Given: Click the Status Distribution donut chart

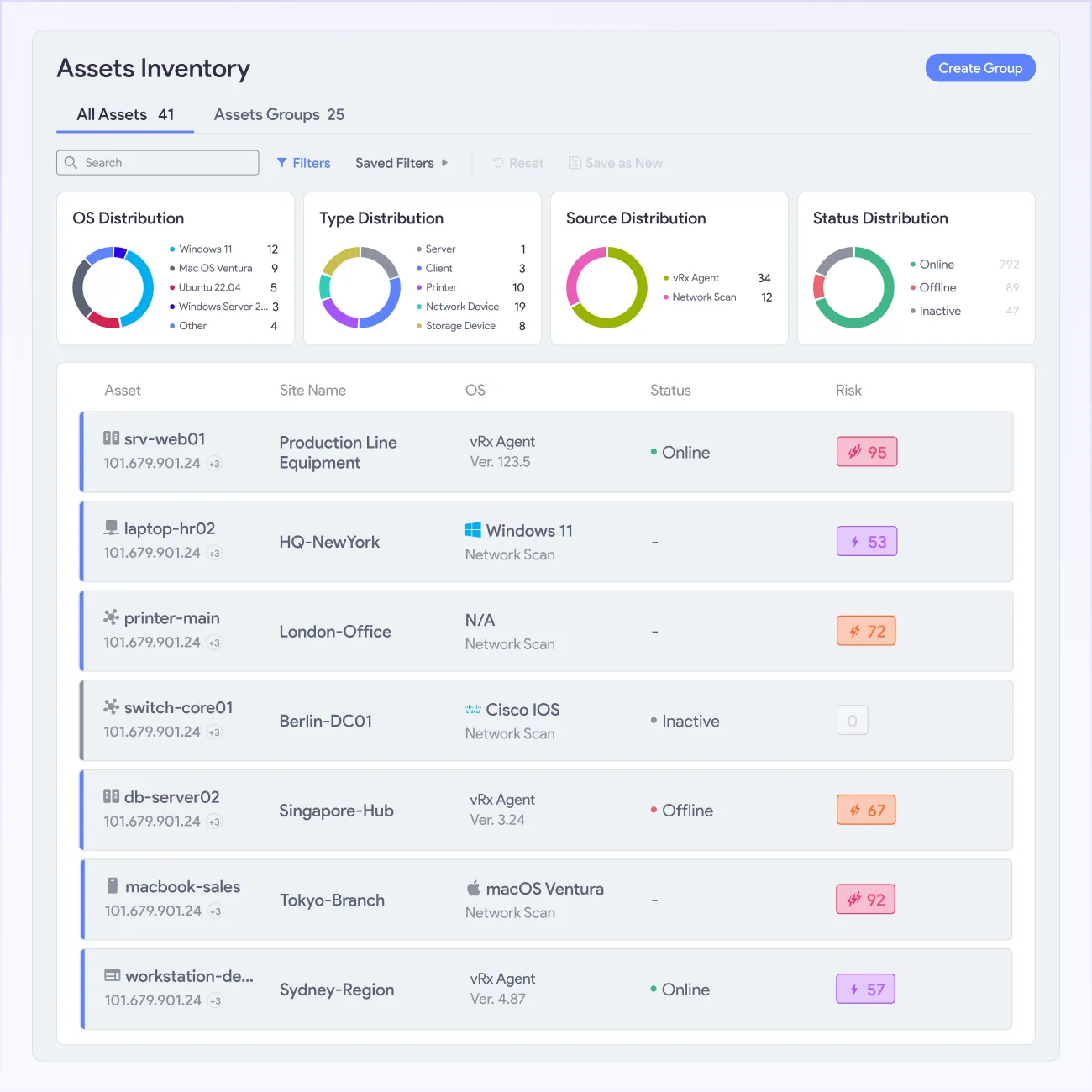Looking at the screenshot, I should 853,287.
